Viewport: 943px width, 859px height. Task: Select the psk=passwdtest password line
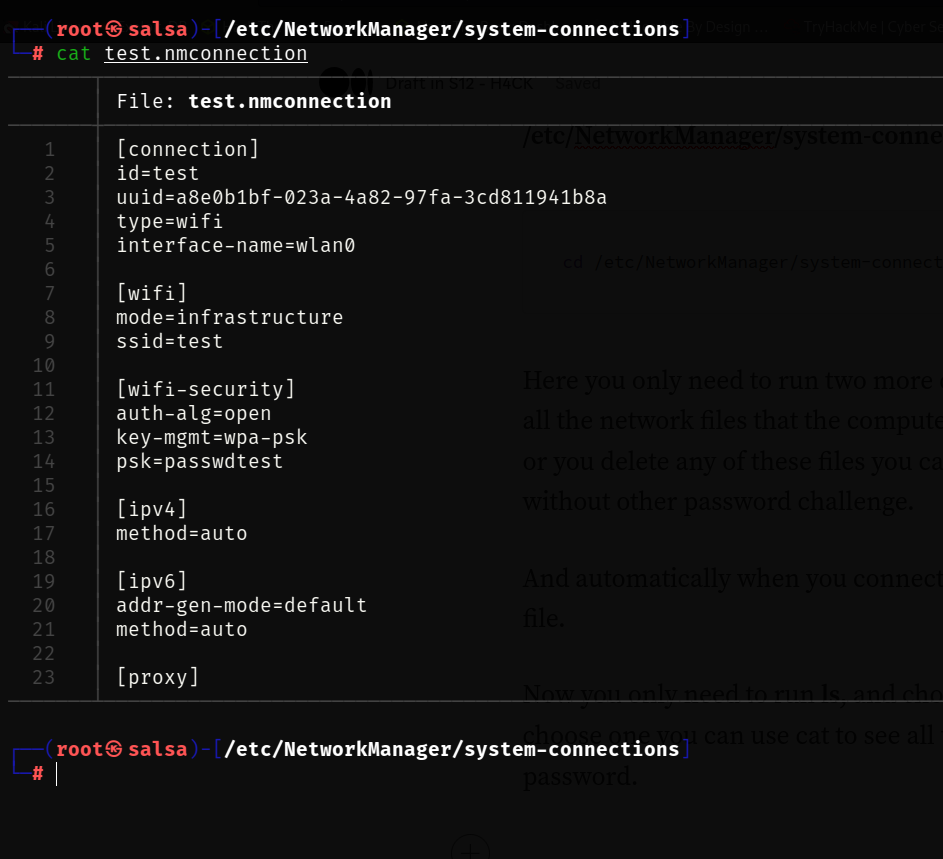point(200,461)
